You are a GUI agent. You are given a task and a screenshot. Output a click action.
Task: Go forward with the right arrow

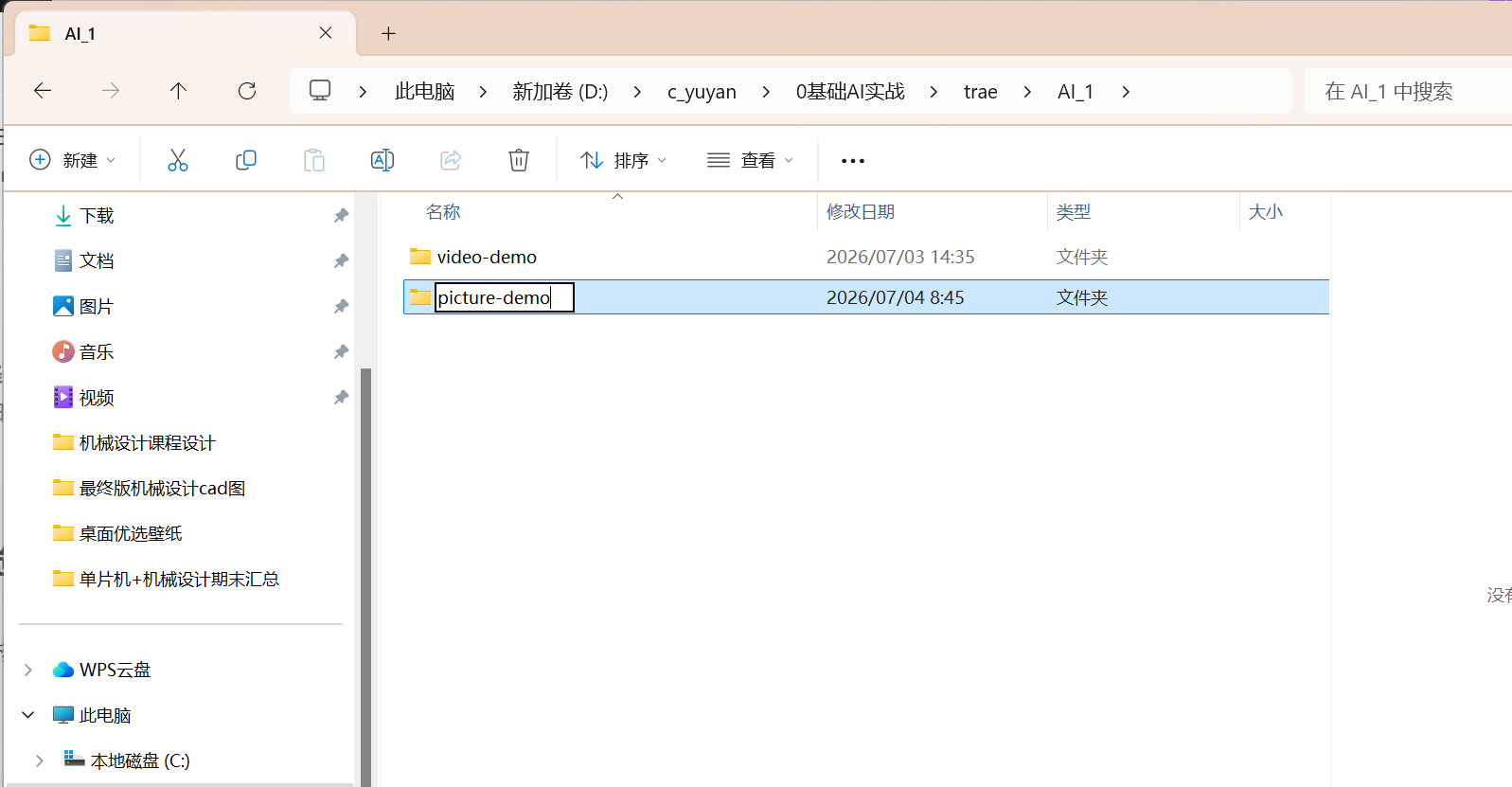[x=111, y=91]
